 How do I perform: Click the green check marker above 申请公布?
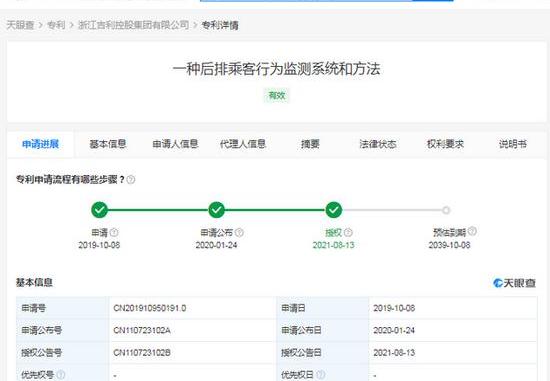(216, 210)
